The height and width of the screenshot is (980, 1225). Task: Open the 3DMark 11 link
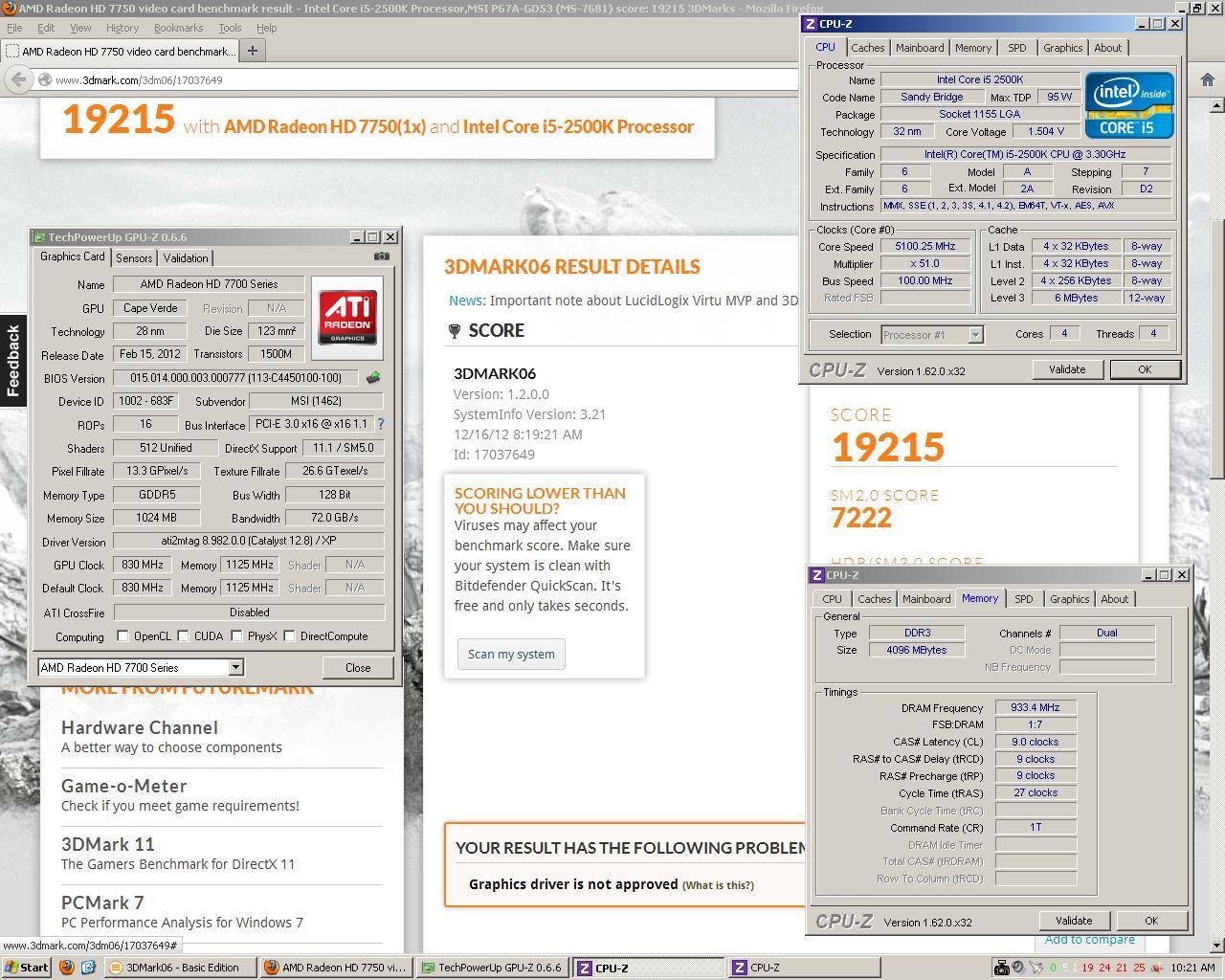[x=107, y=845]
